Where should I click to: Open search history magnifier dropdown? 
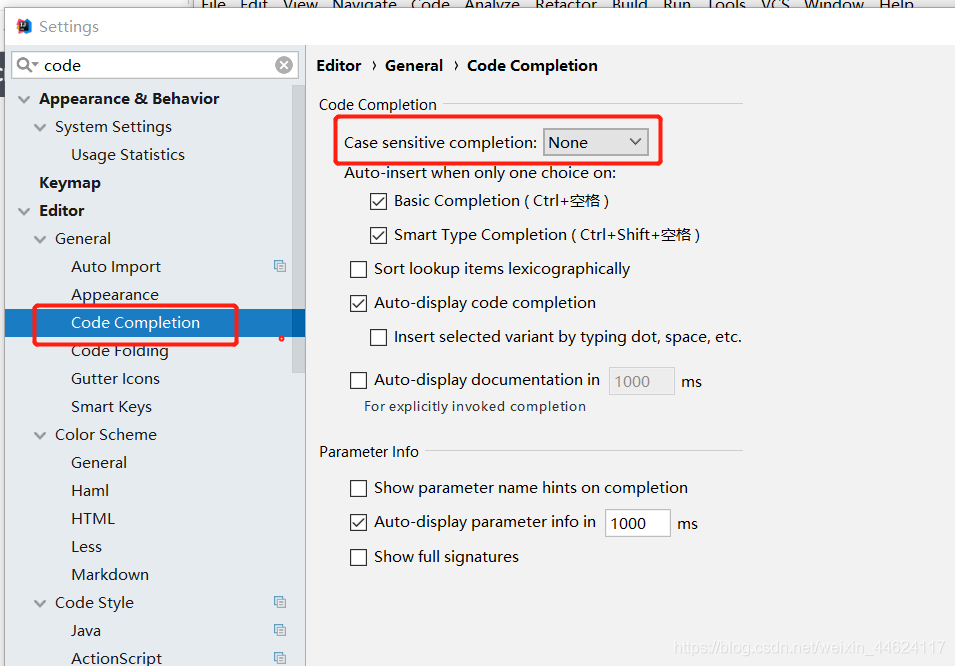click(27, 65)
